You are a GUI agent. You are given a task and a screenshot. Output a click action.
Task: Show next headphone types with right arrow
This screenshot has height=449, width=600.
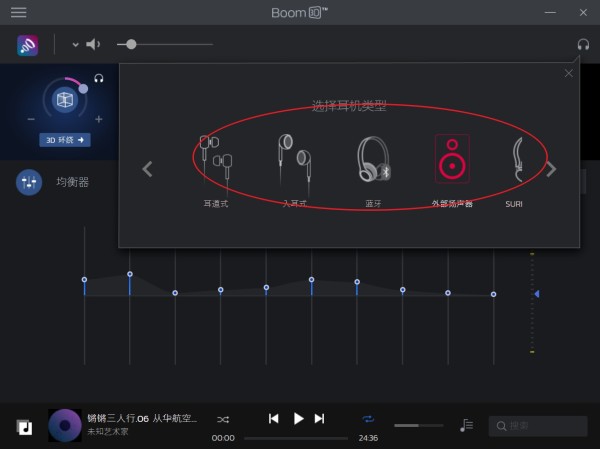pyautogui.click(x=551, y=169)
